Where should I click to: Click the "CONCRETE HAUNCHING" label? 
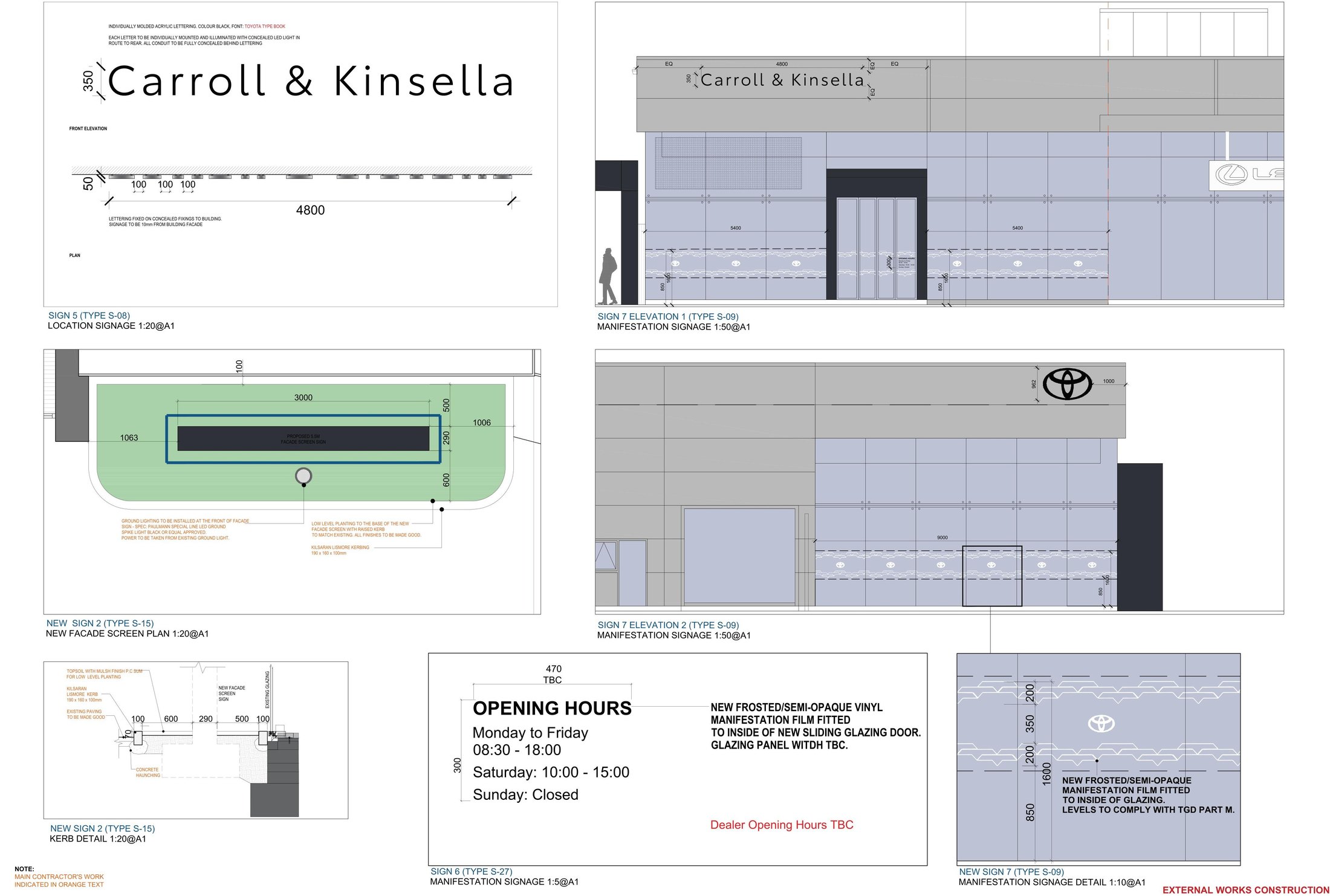(x=148, y=773)
